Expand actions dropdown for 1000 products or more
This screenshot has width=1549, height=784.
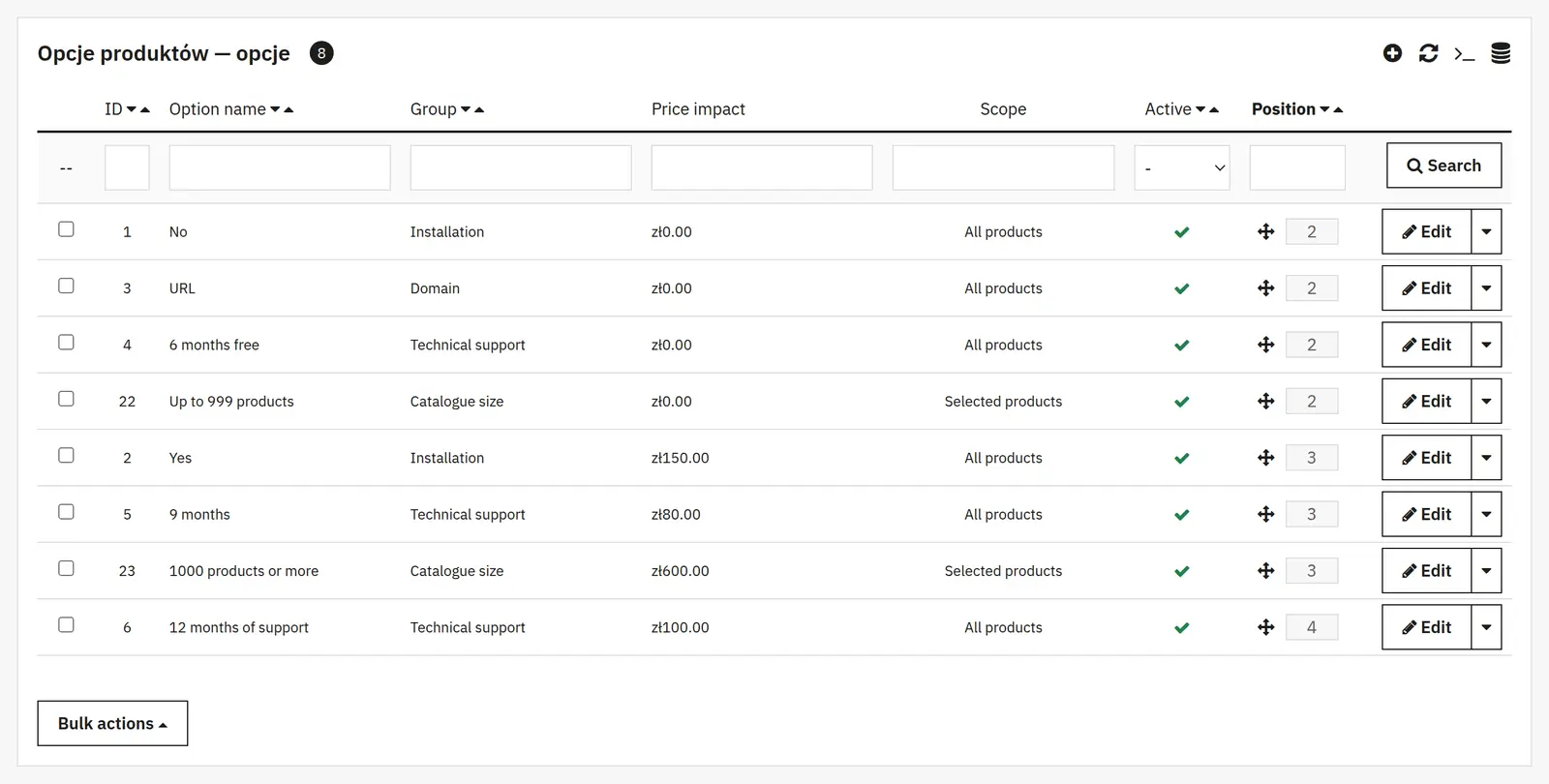pos(1486,571)
